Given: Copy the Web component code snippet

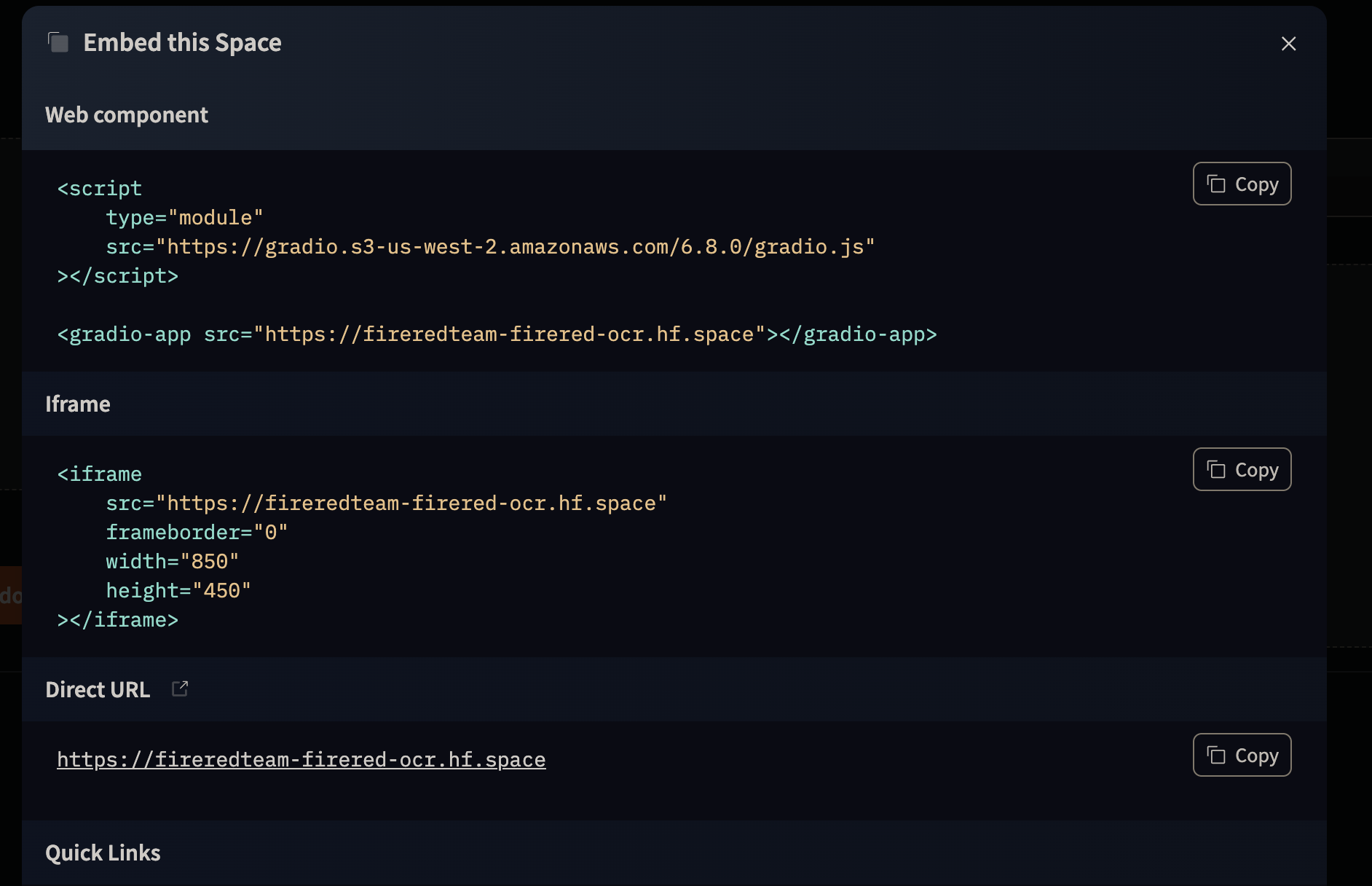Looking at the screenshot, I should coord(1242,184).
